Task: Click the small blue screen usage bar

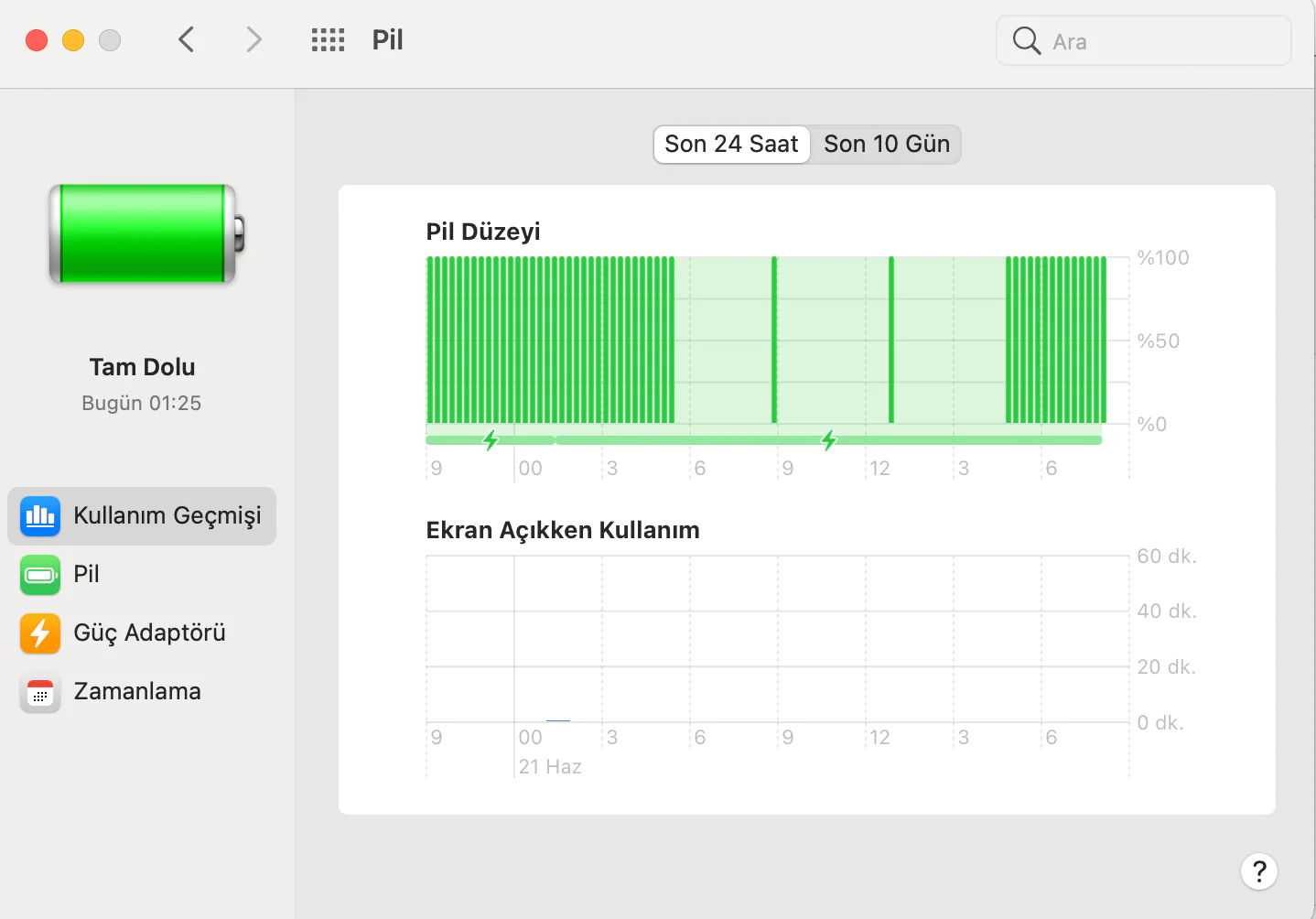Action: pos(557,721)
